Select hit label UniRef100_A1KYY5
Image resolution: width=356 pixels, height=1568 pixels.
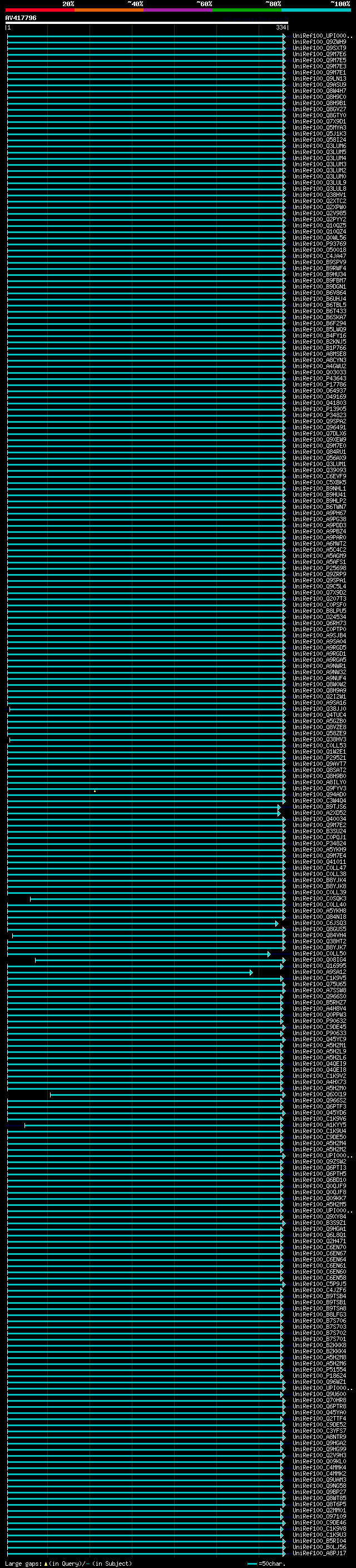click(x=319, y=1124)
